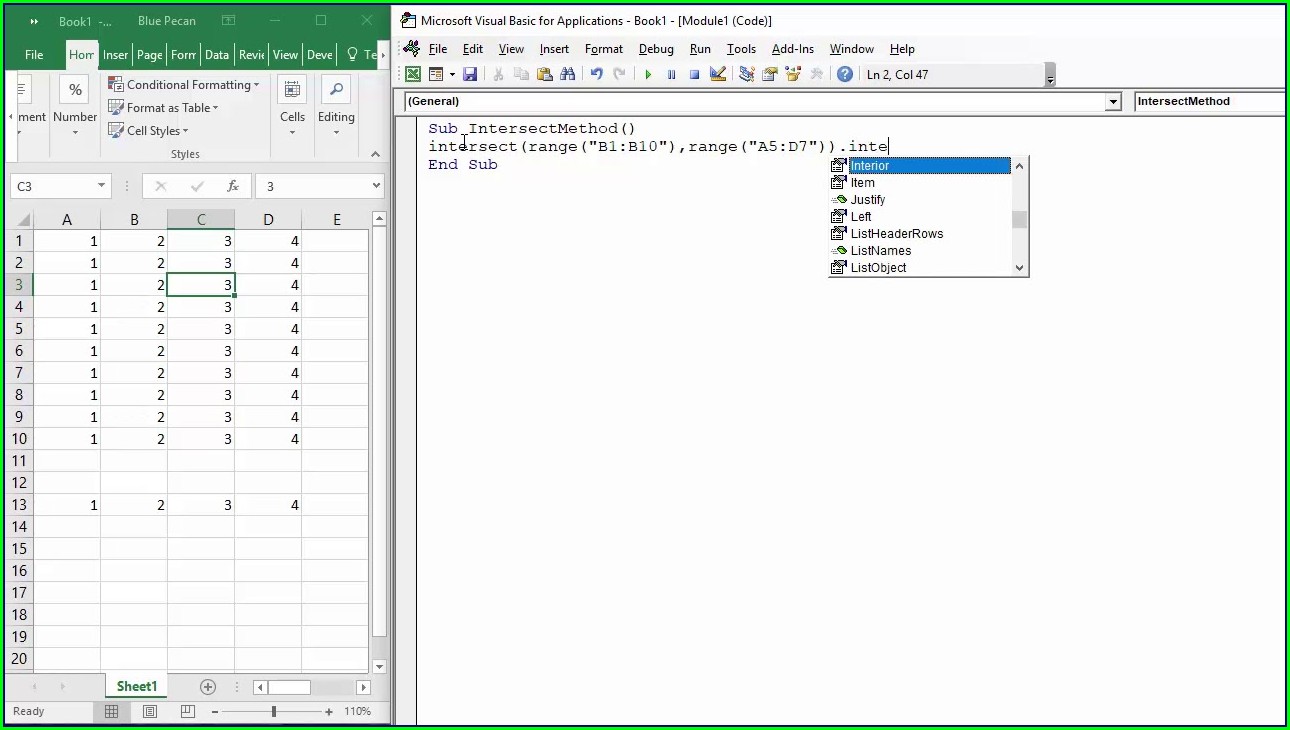Image resolution: width=1290 pixels, height=730 pixels.
Task: Click the Insert Function fx icon
Action: (232, 186)
